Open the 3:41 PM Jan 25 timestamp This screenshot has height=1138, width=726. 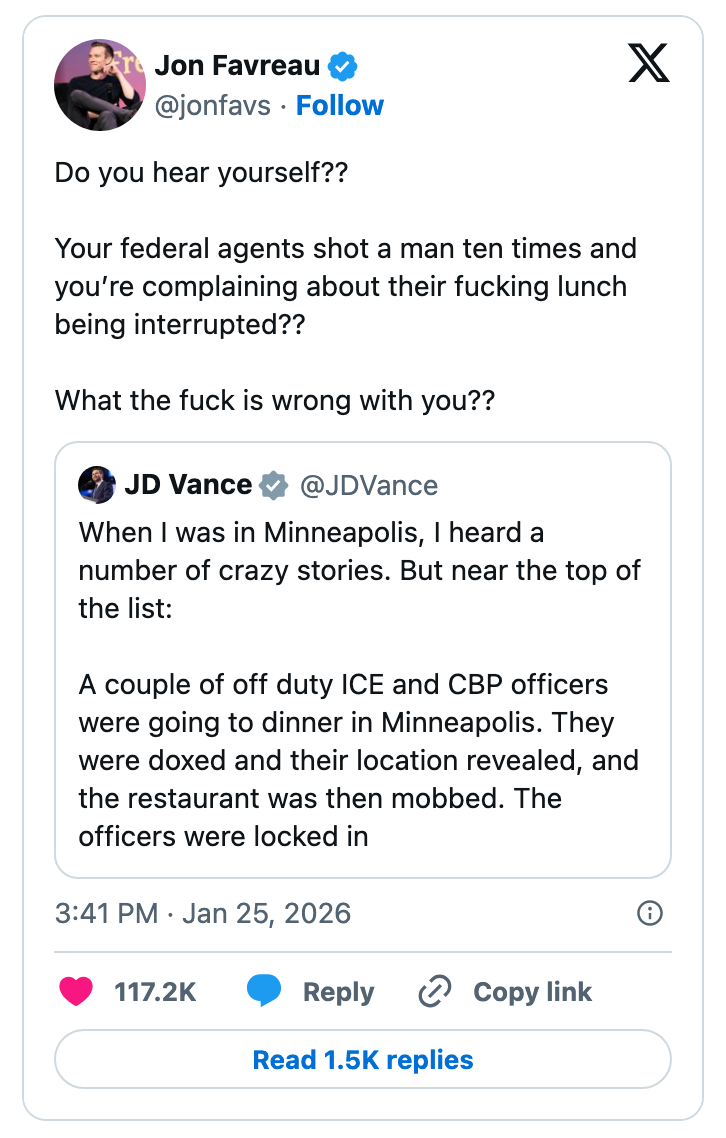203,913
